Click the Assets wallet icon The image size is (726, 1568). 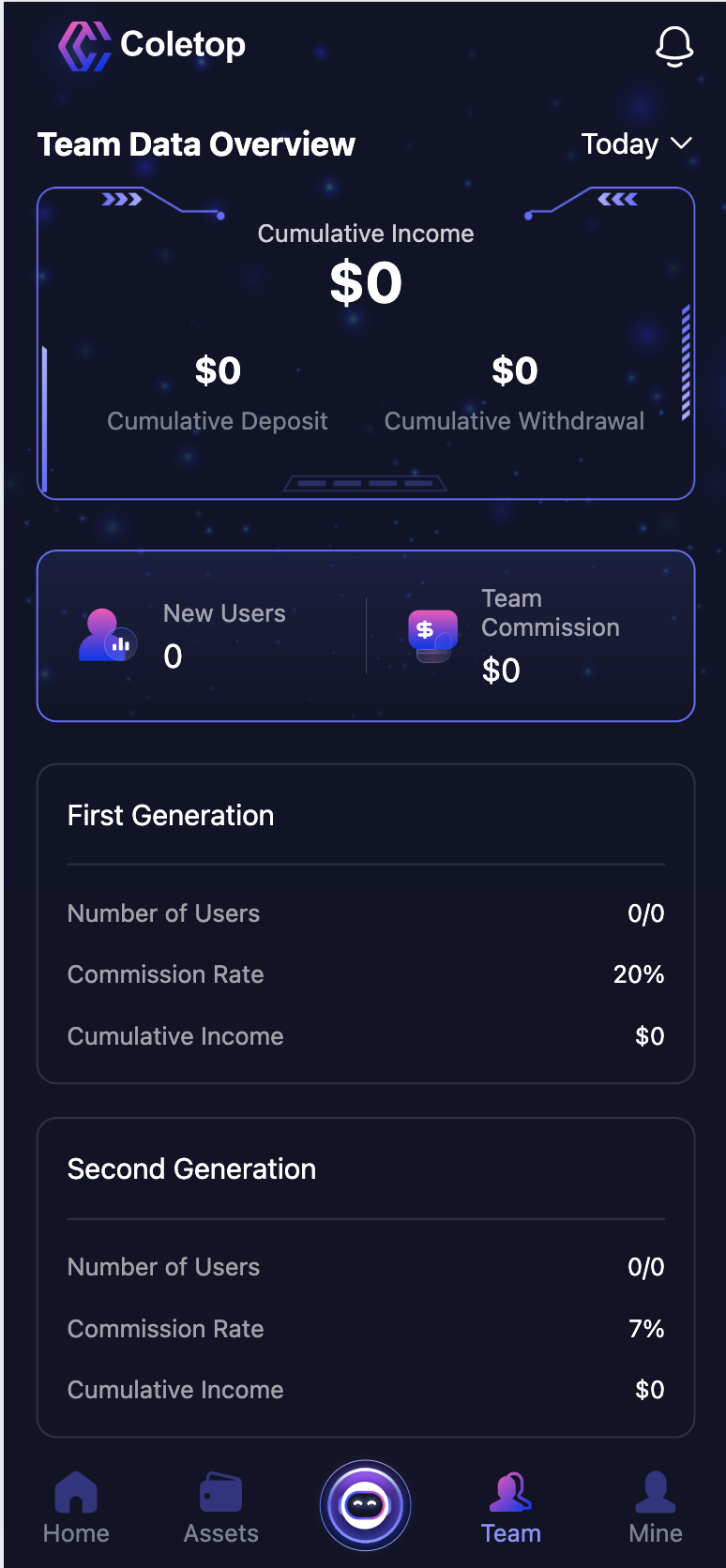(x=221, y=1492)
